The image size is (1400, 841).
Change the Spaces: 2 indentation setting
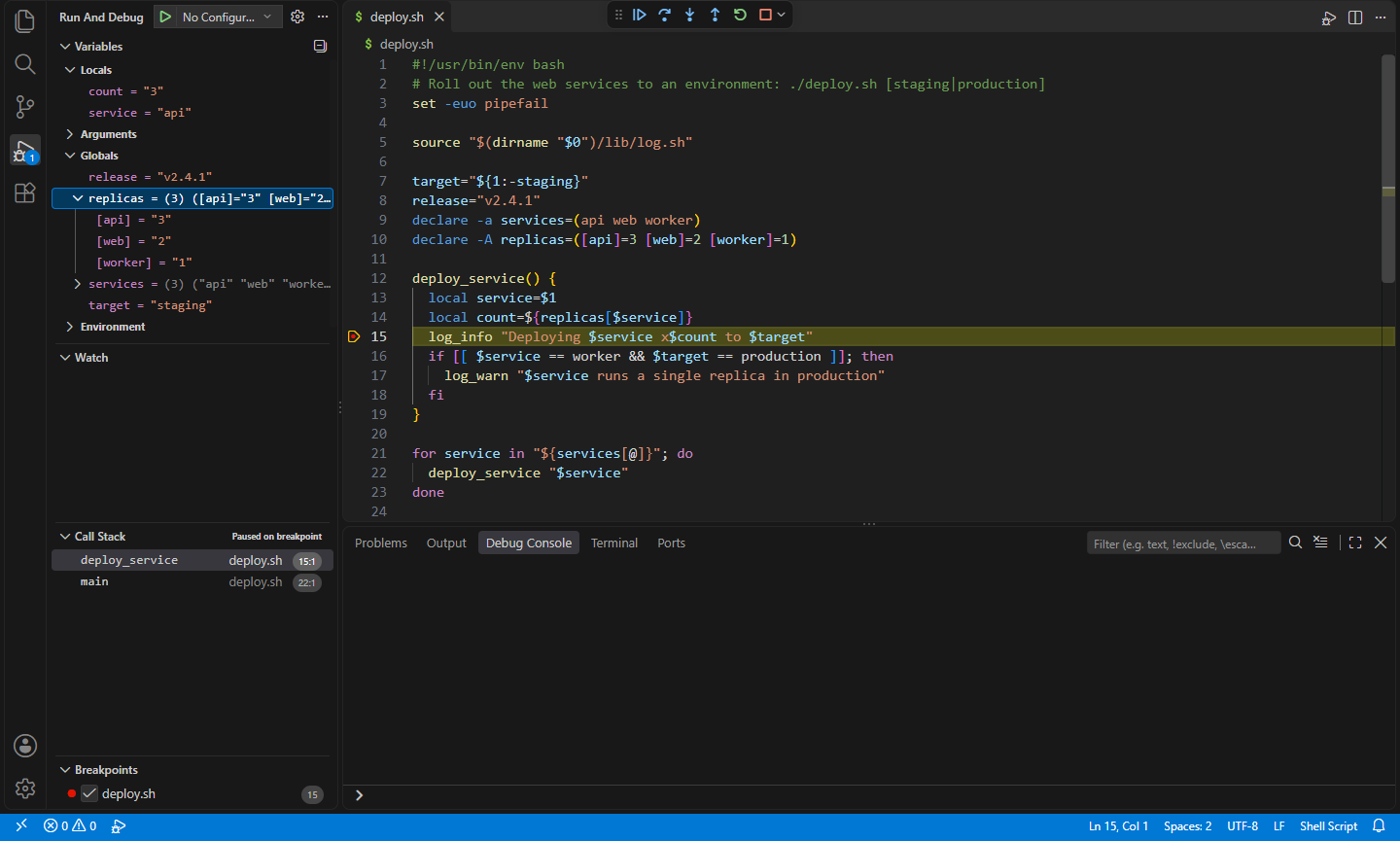tap(1187, 826)
